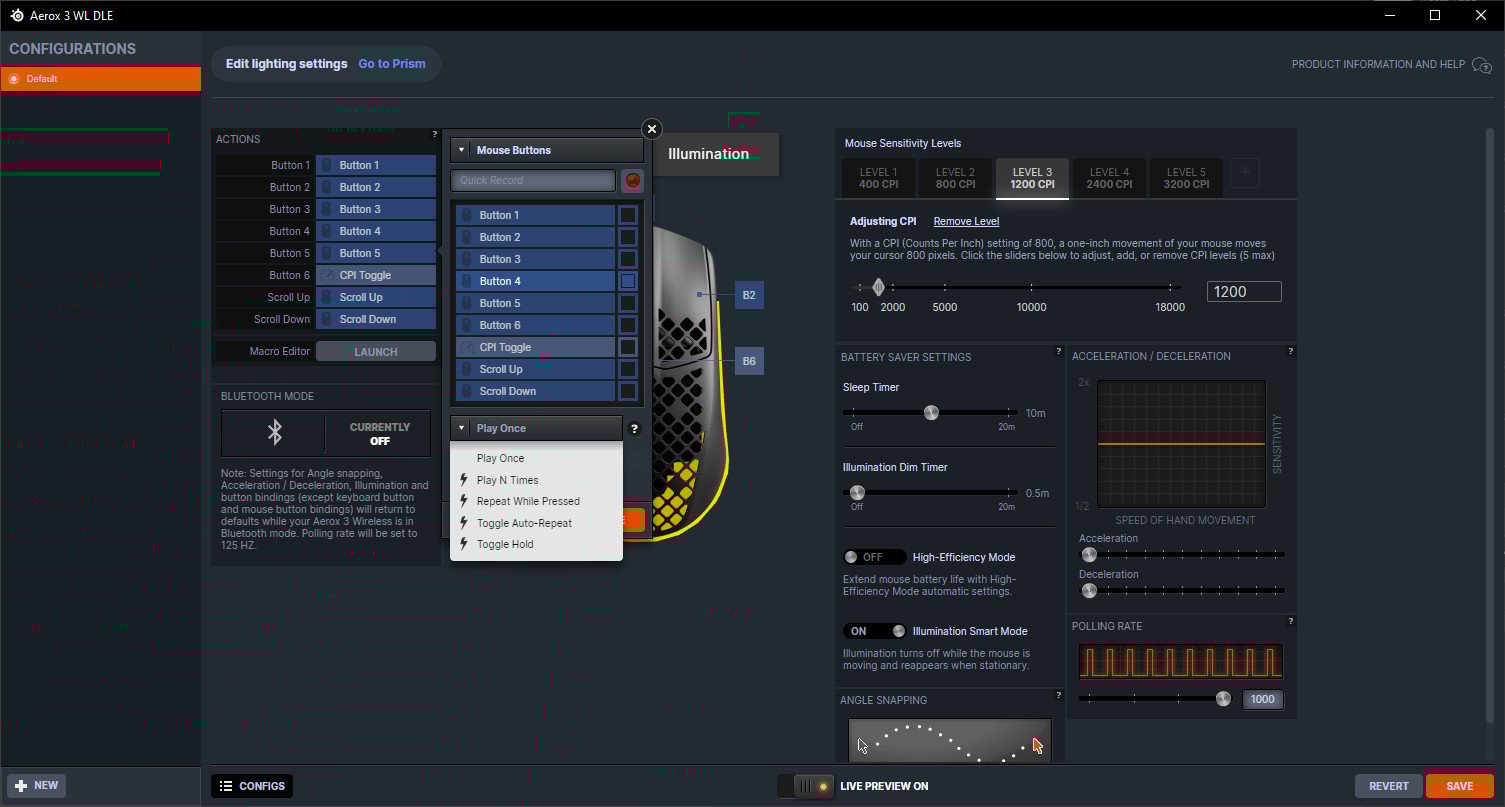Image resolution: width=1505 pixels, height=807 pixels.
Task: Check the Button 5 checkbox in popup list
Action: [x=627, y=303]
